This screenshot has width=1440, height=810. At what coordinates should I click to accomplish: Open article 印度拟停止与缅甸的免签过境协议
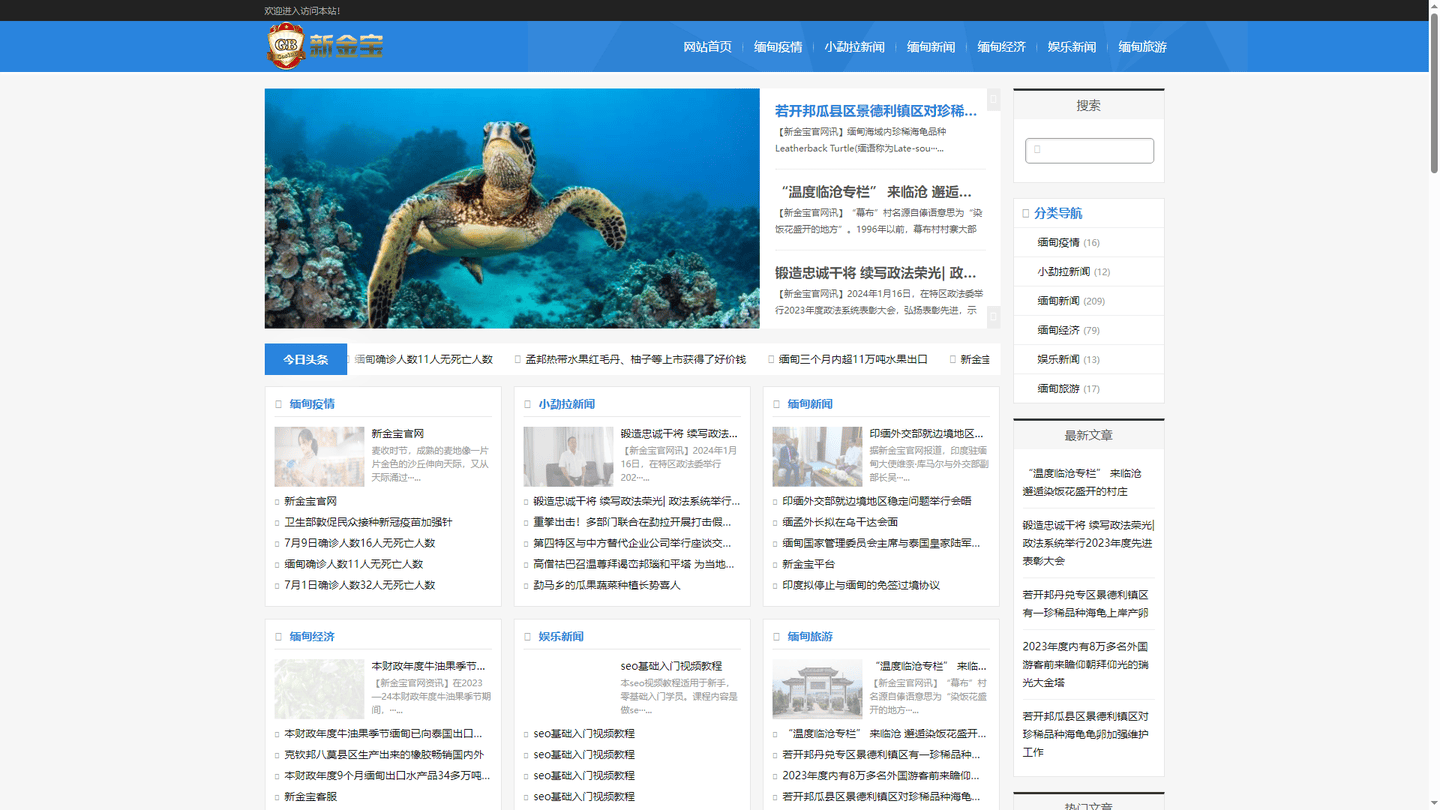(861, 585)
